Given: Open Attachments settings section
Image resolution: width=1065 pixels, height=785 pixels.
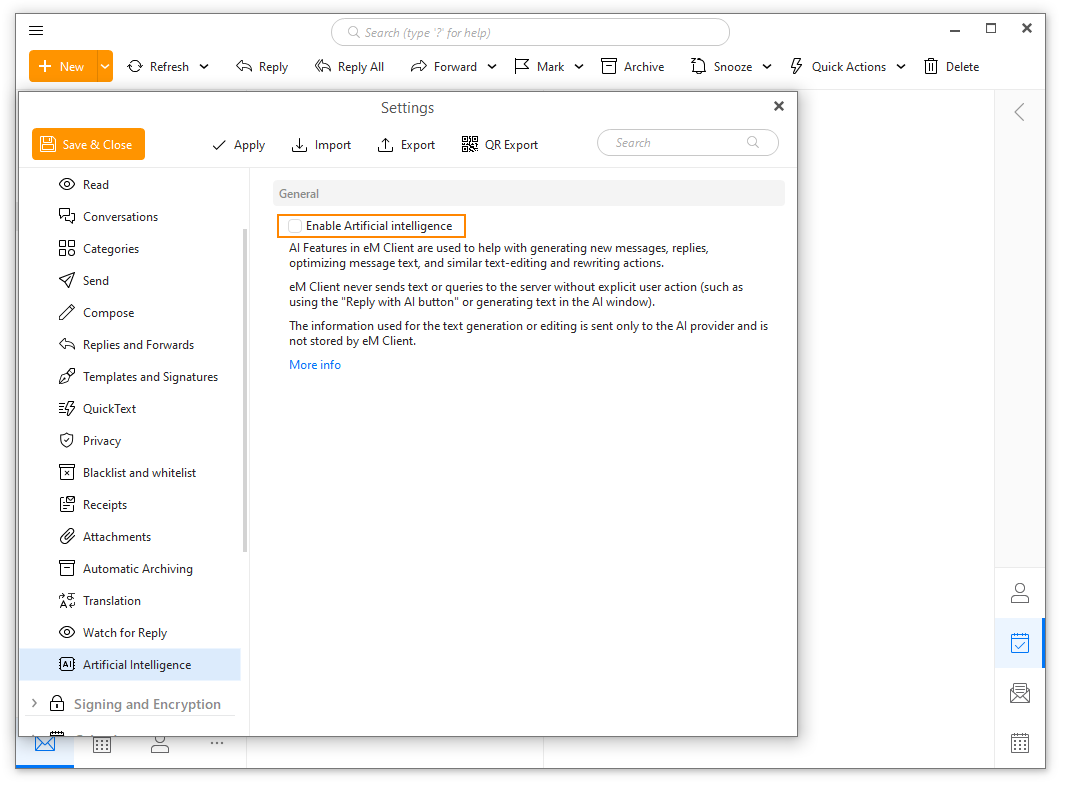Looking at the screenshot, I should click(x=130, y=536).
